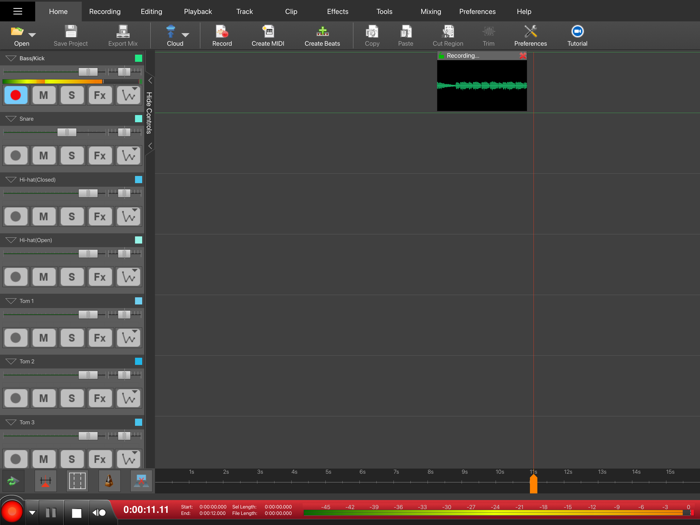
Task: Switch to the Recording tab
Action: pos(104,12)
